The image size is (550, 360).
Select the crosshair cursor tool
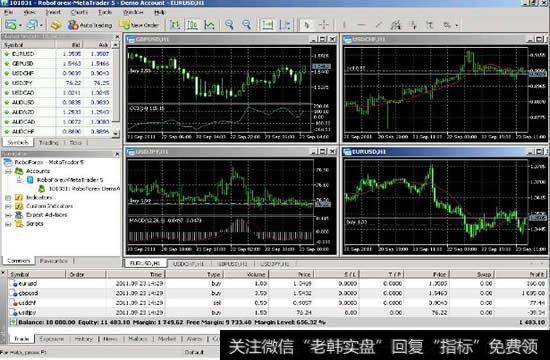pos(323,25)
